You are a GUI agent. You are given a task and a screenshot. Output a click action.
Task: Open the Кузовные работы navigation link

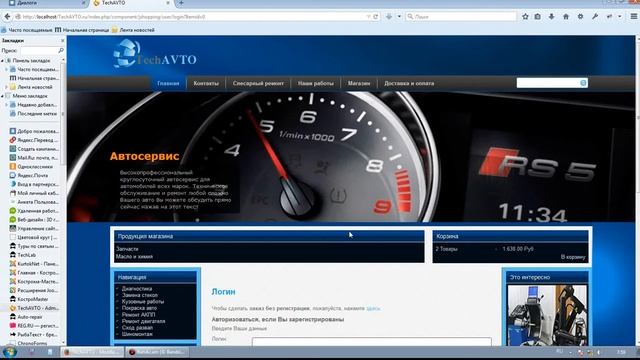(x=143, y=302)
